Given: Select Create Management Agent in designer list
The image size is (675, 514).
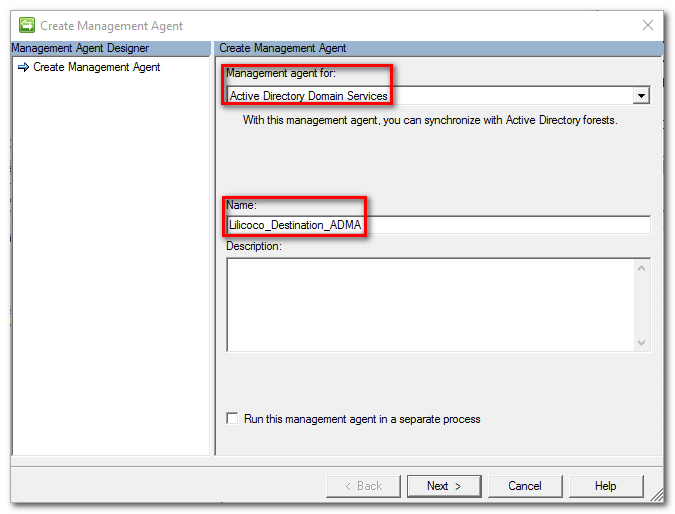Looking at the screenshot, I should pyautogui.click(x=96, y=67).
